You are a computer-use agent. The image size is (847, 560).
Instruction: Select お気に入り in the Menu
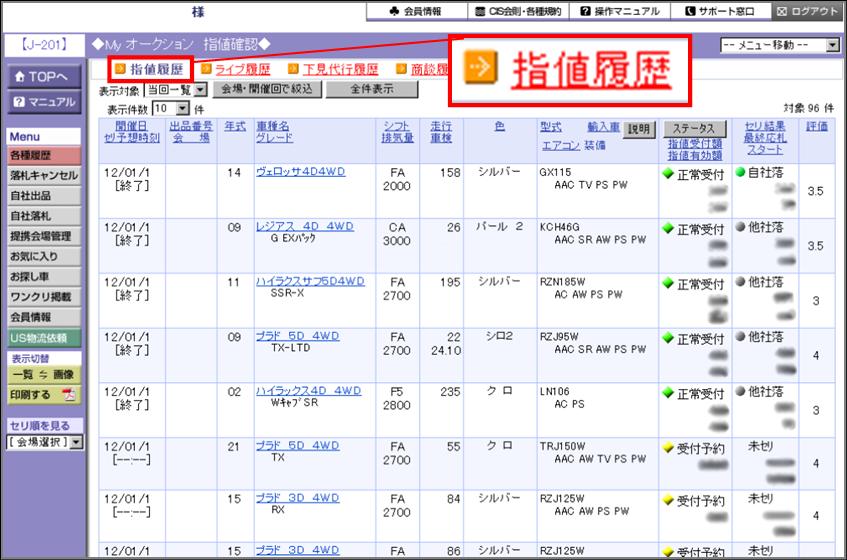tap(45, 257)
